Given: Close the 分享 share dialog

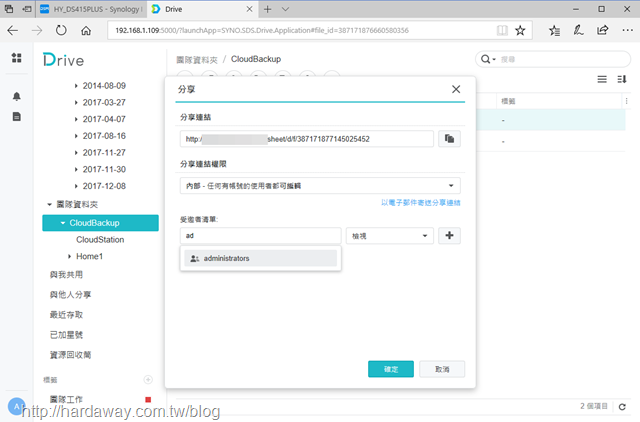Looking at the screenshot, I should click(456, 89).
